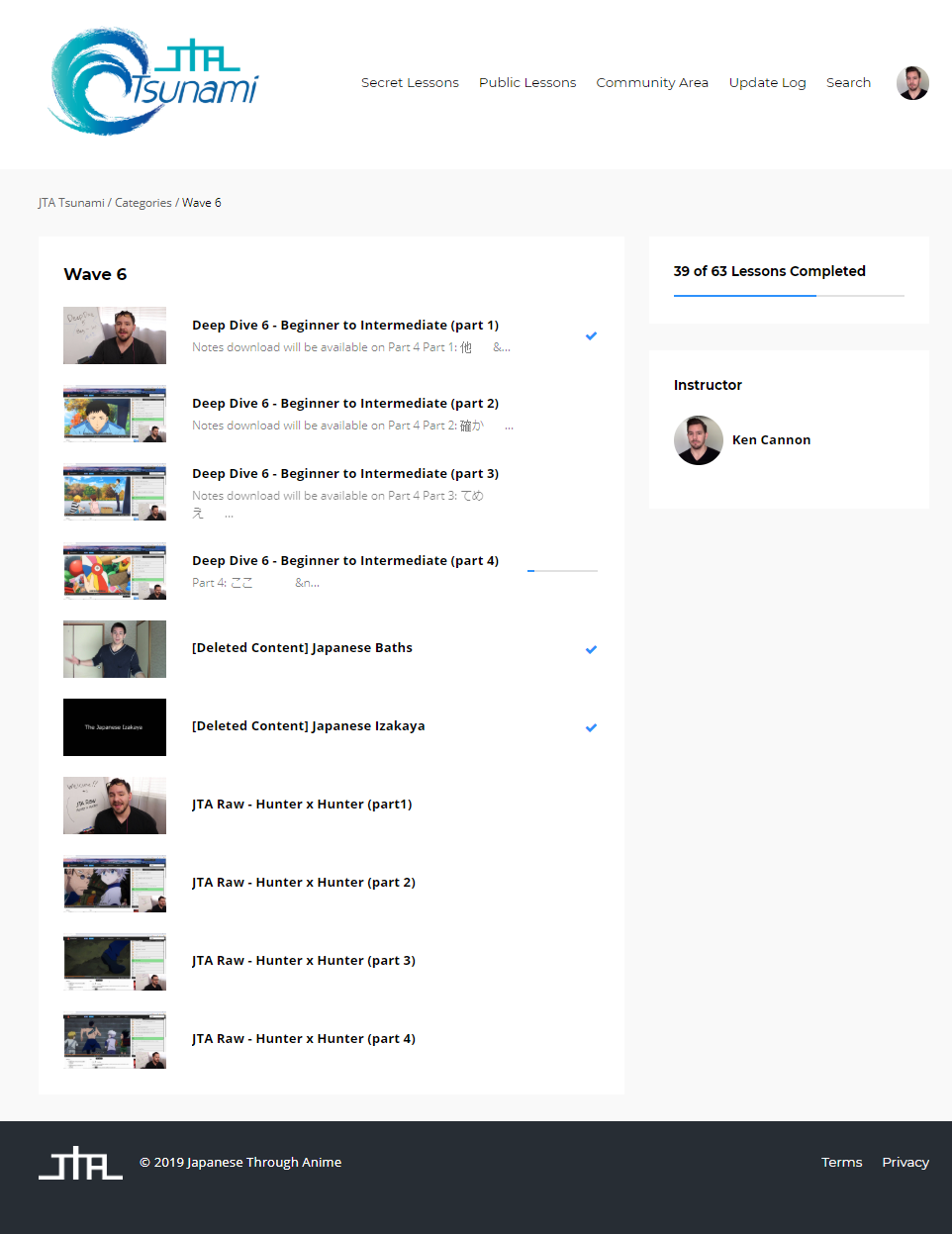Screen dimensions: 952x1234
Task: Click '39 of 63 Lessons Completed' text
Action: (x=769, y=271)
